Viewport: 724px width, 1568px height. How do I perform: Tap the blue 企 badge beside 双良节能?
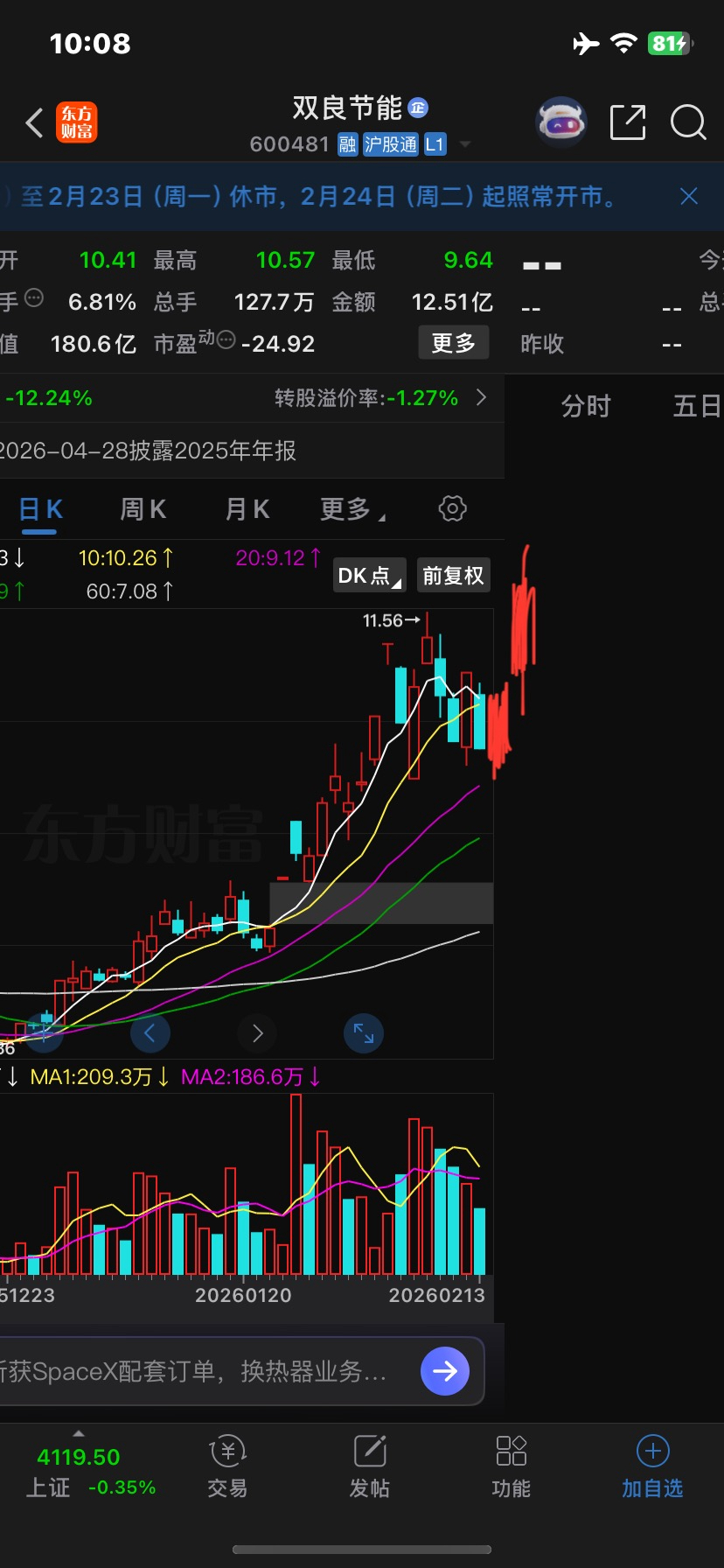[x=418, y=108]
